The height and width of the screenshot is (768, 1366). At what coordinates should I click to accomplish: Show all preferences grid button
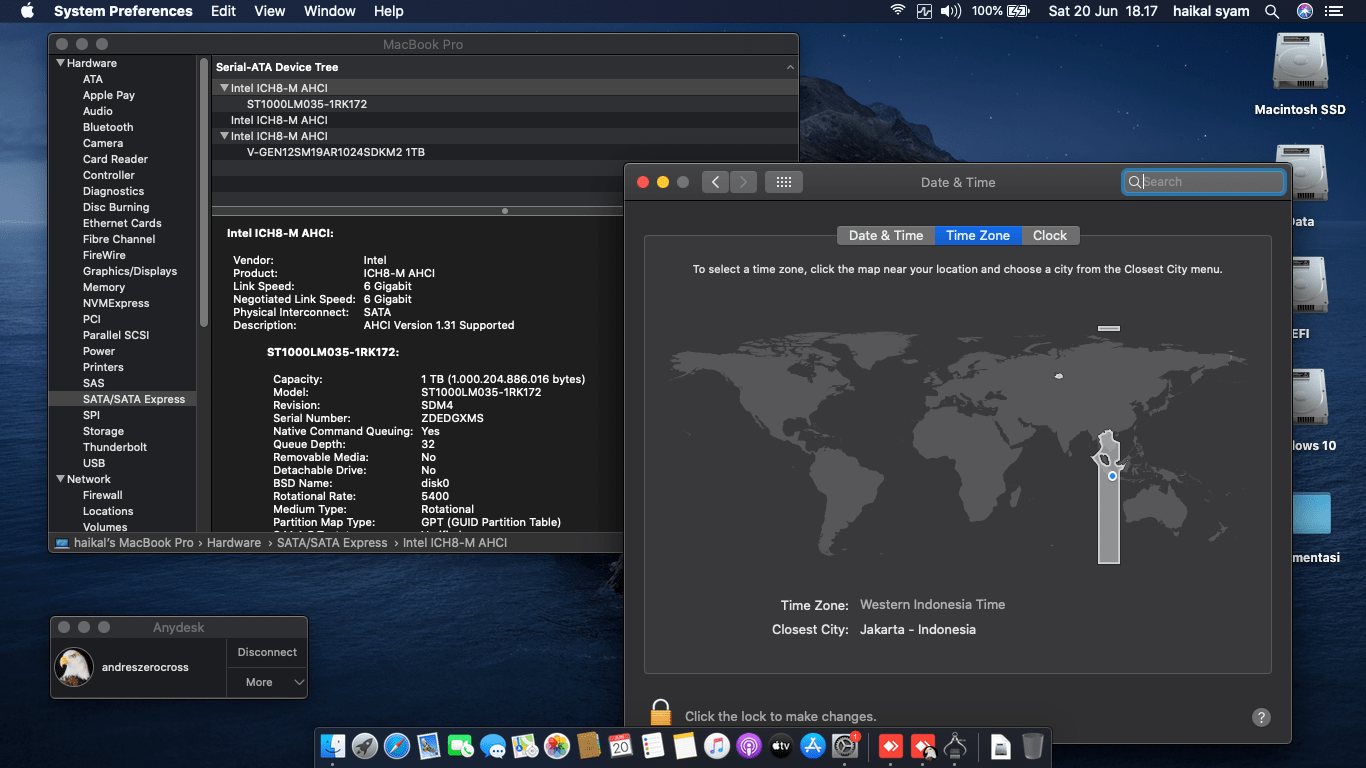tap(784, 182)
